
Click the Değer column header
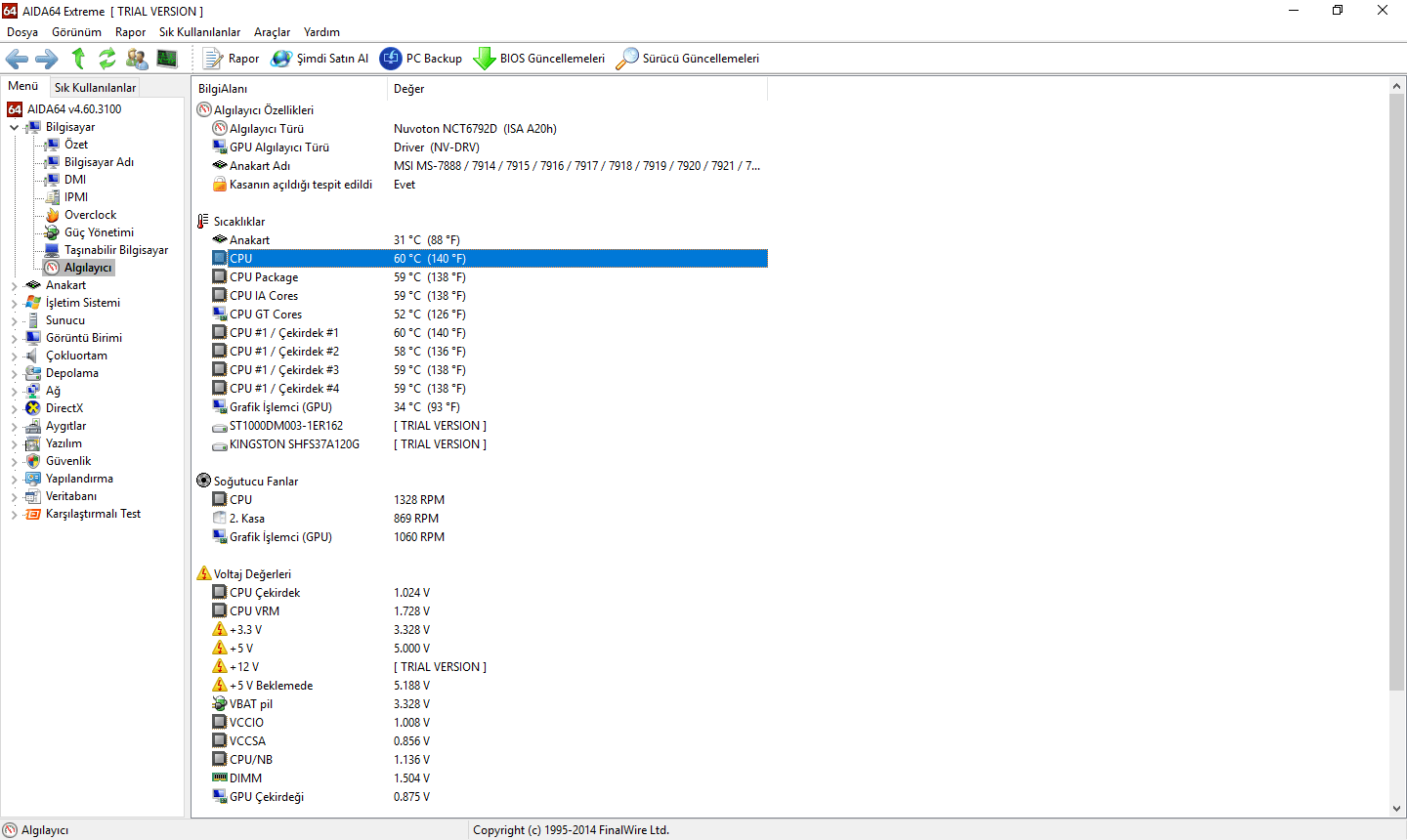click(x=577, y=89)
